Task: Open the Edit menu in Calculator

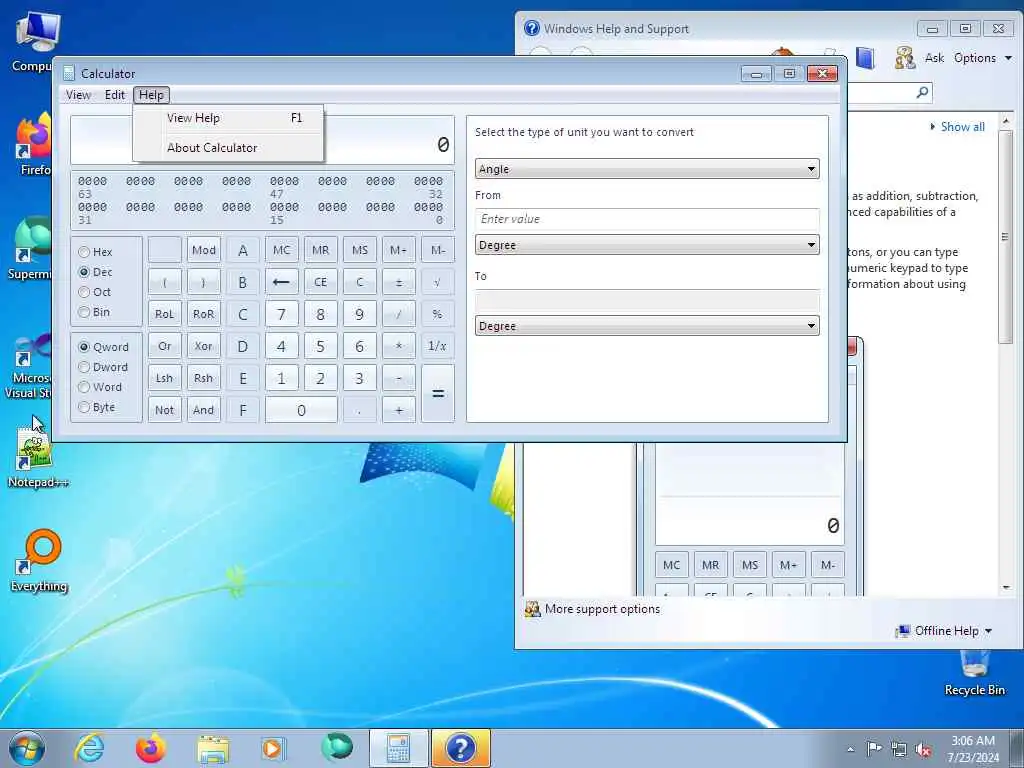Action: [x=114, y=95]
